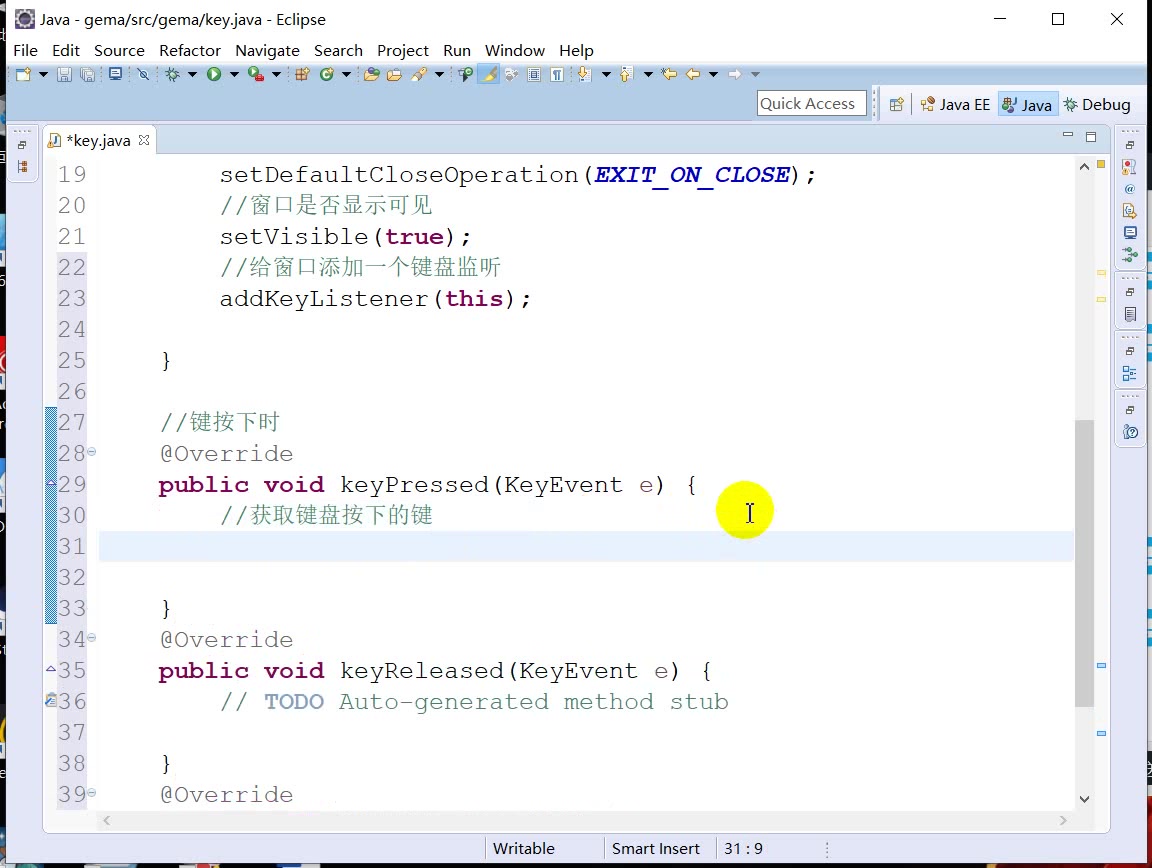Switch to the Debug perspective

(1097, 104)
